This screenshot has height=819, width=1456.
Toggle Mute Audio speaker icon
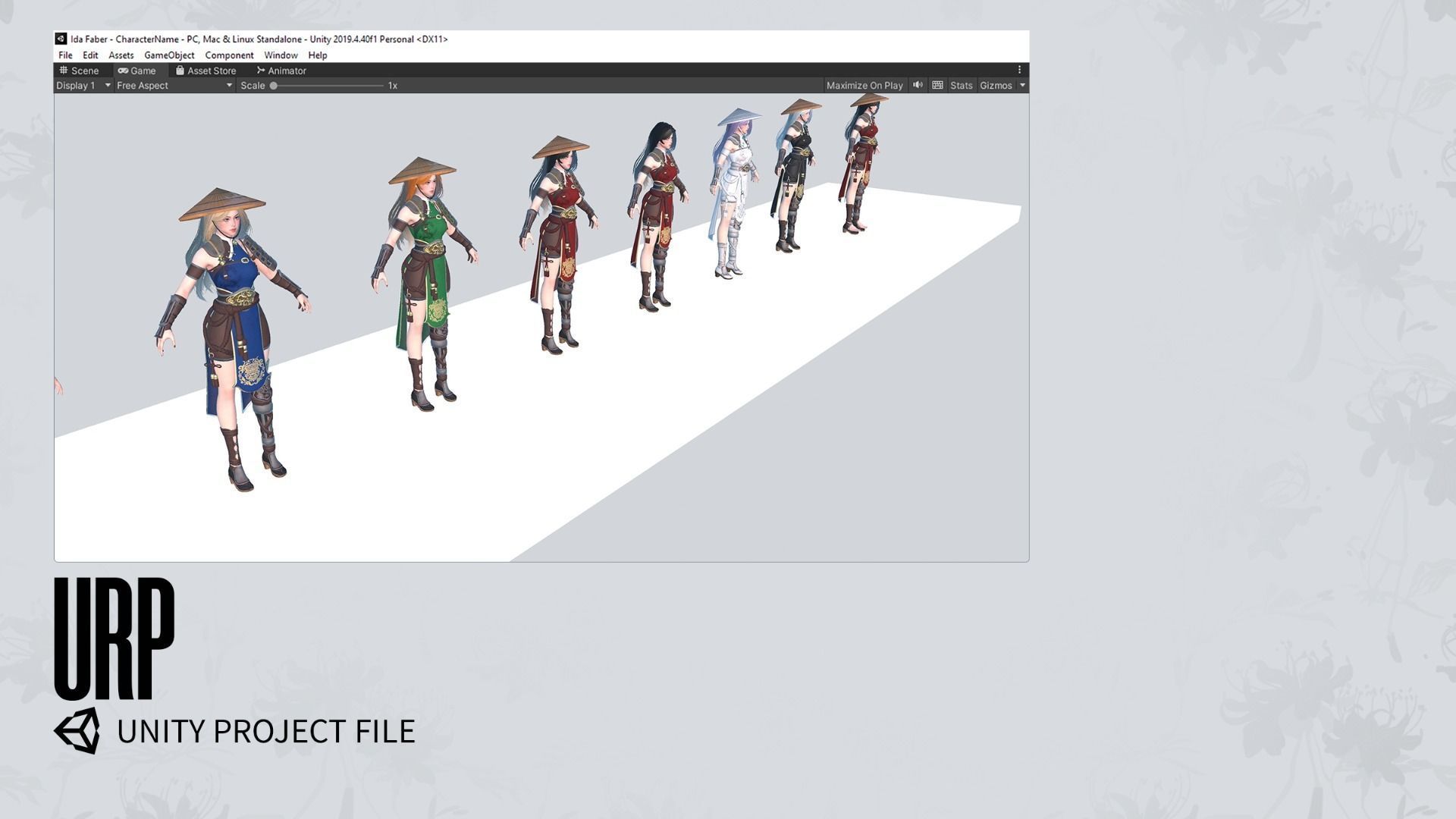pos(918,85)
